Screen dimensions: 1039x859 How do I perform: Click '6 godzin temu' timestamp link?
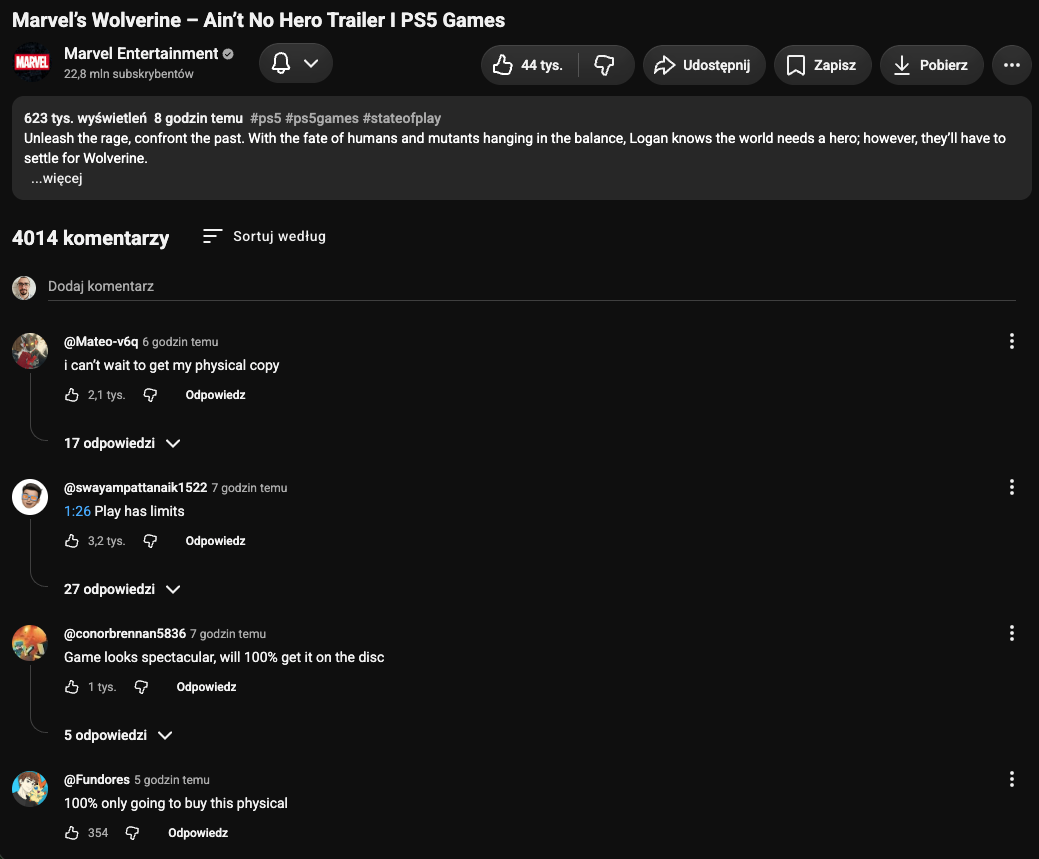coord(180,342)
